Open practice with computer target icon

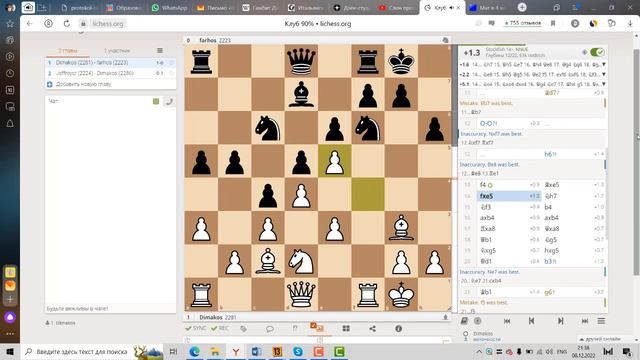click(478, 321)
